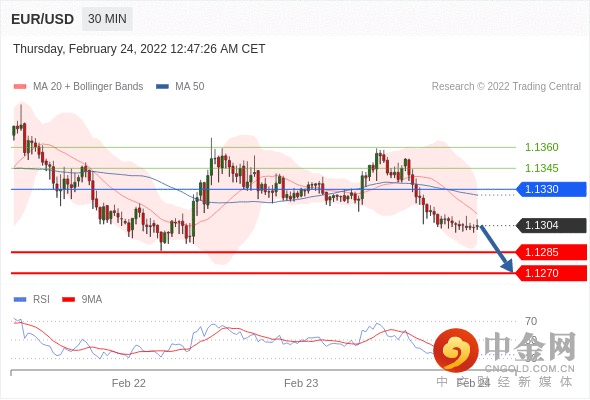Toggle the RSI legend entry
This screenshot has width=590, height=400.
(32, 300)
